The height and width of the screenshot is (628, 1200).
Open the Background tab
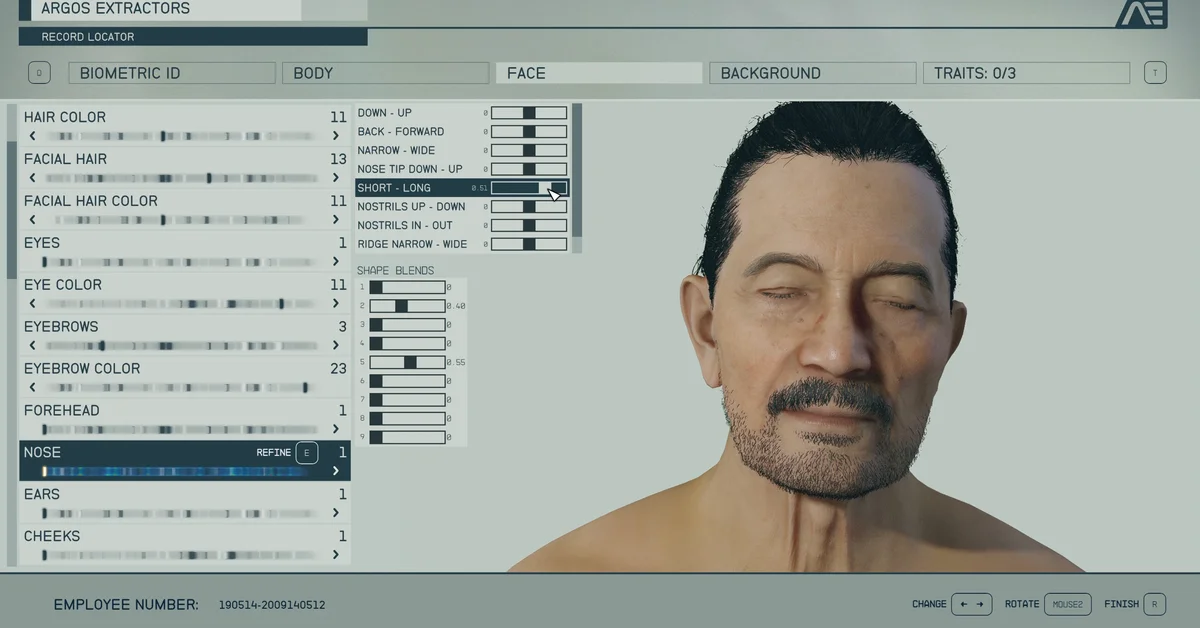click(812, 73)
